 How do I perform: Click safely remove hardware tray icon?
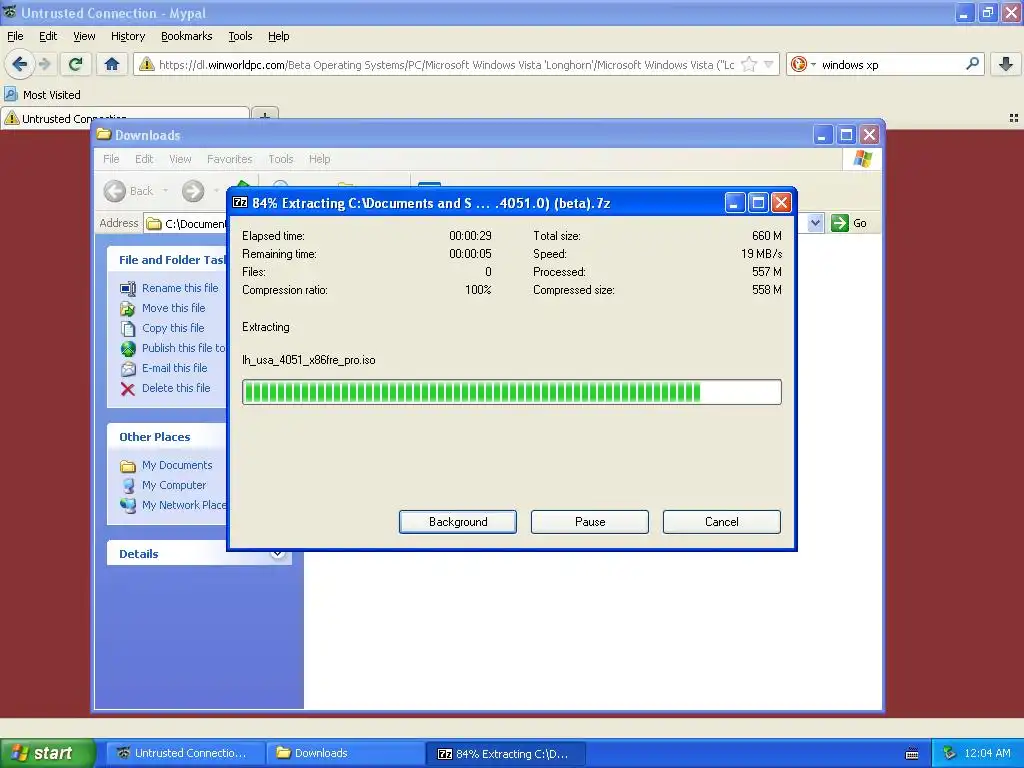tap(949, 753)
